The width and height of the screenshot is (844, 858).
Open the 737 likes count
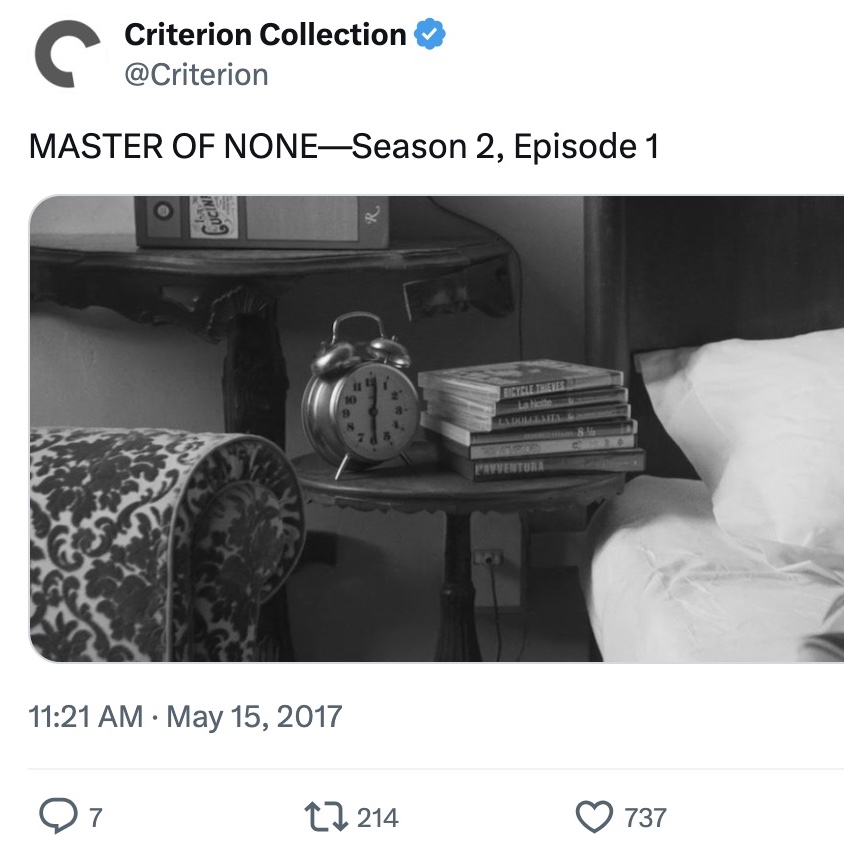[646, 818]
